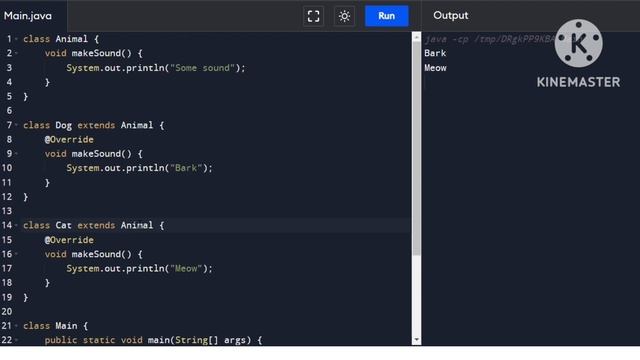Click line number 20 in the gutter
640x360 pixels.
click(7, 312)
